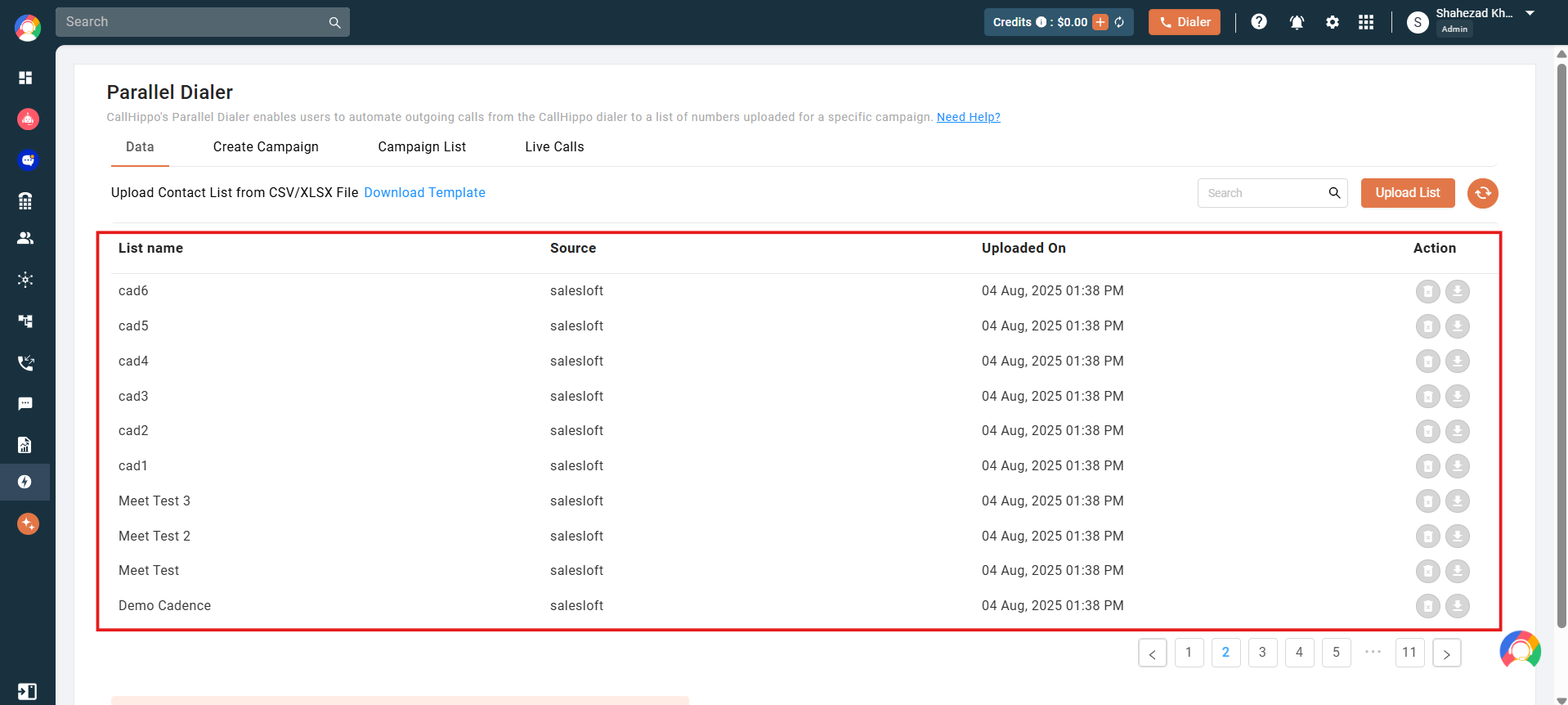Click the credits info icon
1568x705 pixels.
[1041, 22]
